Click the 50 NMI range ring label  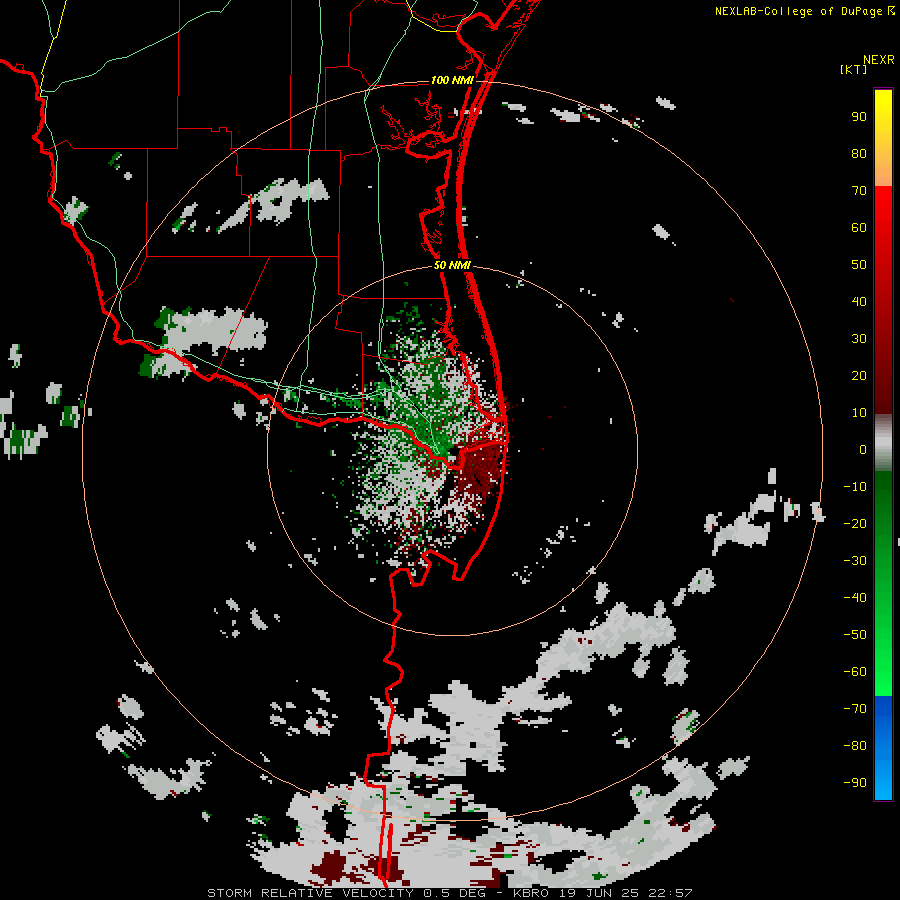pos(452,265)
